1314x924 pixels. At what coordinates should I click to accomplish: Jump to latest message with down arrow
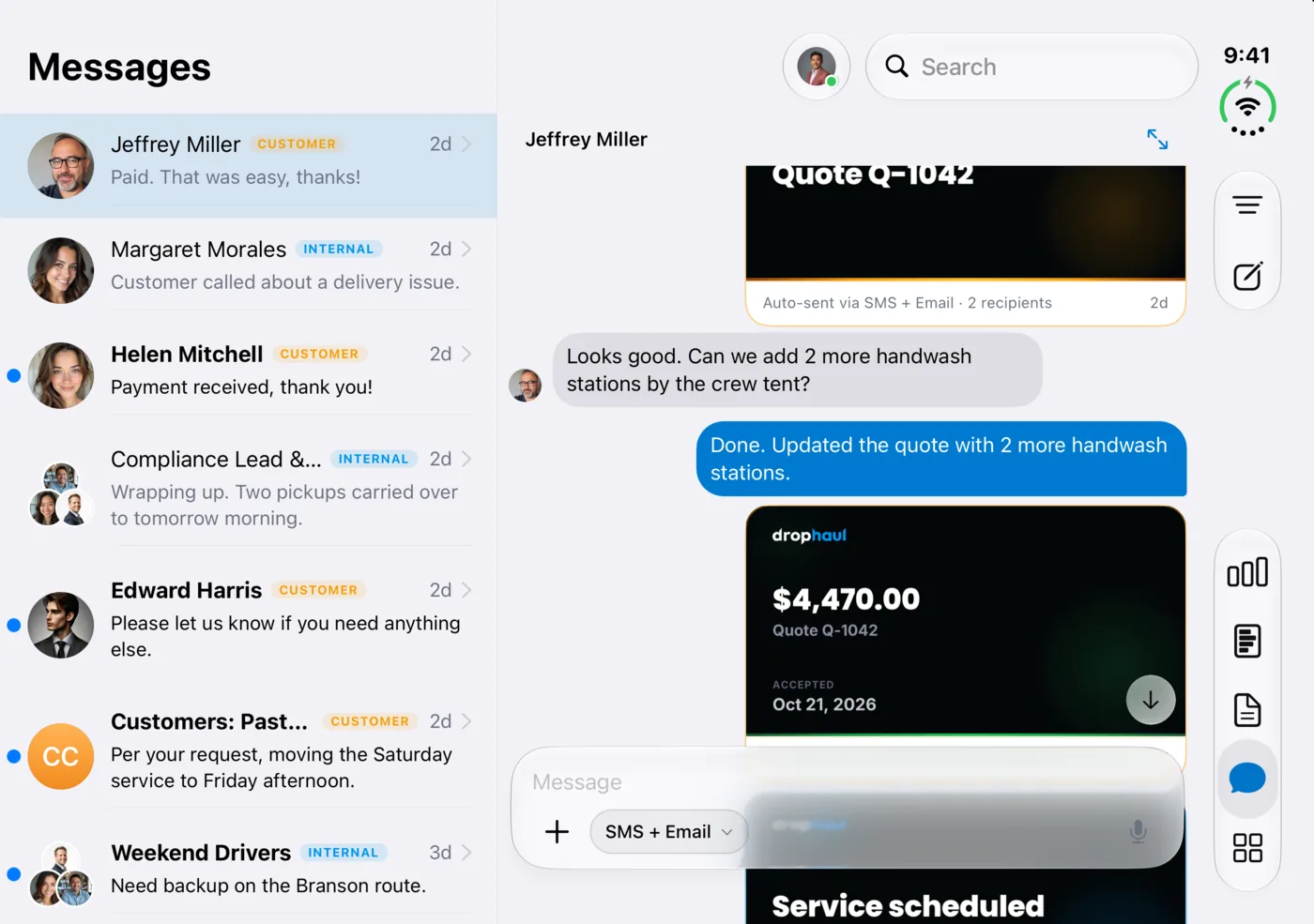(1151, 700)
